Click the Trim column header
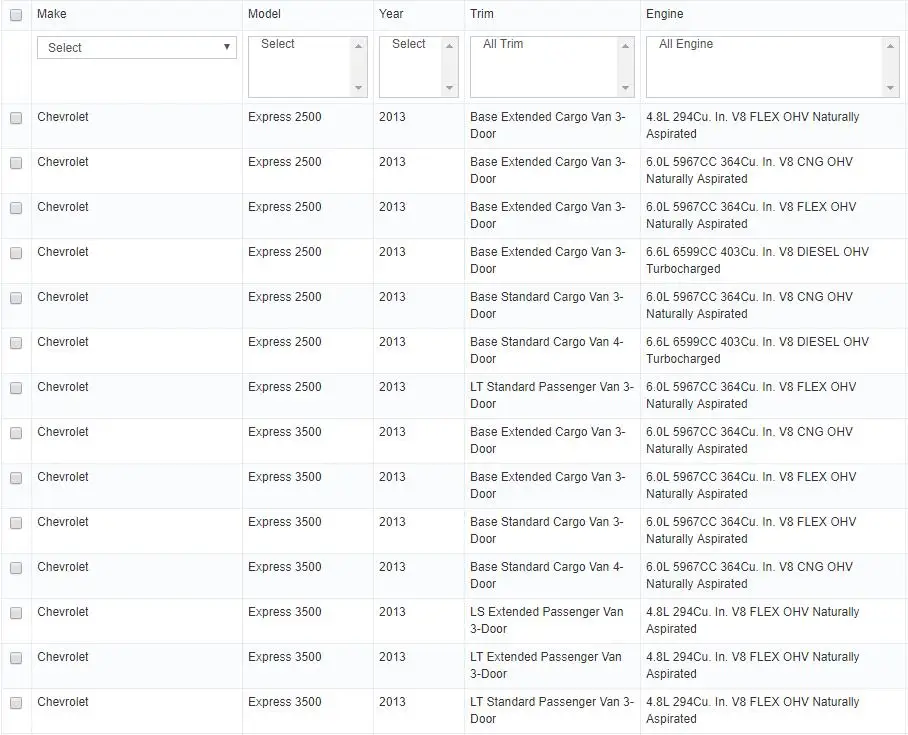This screenshot has width=908, height=735. (482, 14)
